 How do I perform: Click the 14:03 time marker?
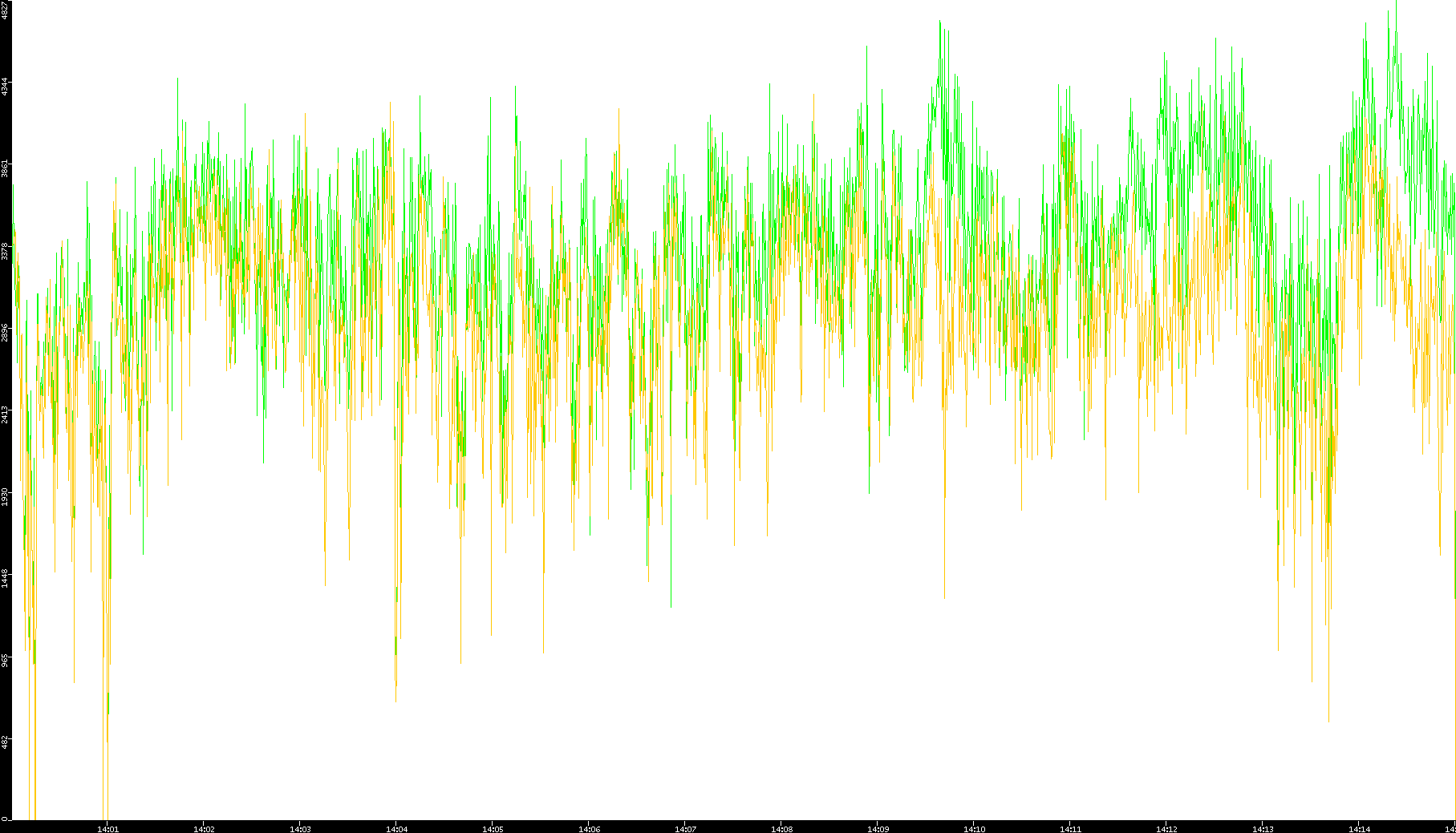pyautogui.click(x=300, y=828)
